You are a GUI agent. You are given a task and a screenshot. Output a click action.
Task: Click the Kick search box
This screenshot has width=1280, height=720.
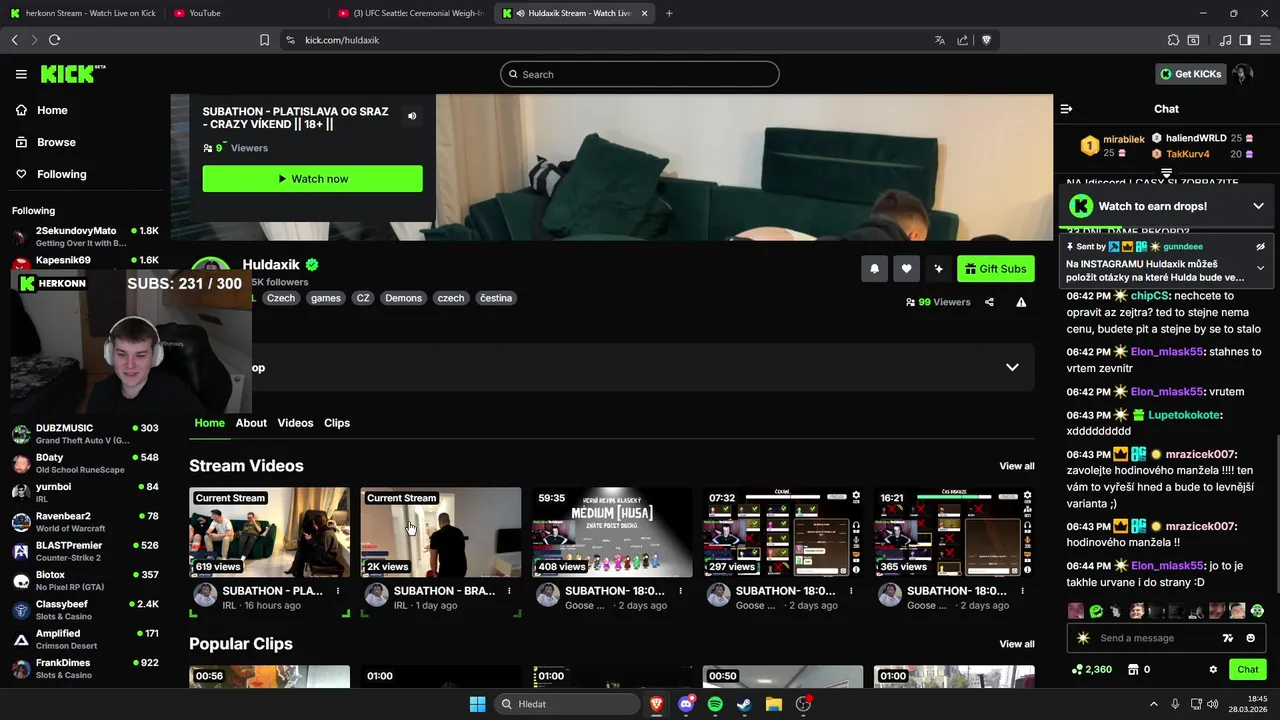pyautogui.click(x=640, y=74)
